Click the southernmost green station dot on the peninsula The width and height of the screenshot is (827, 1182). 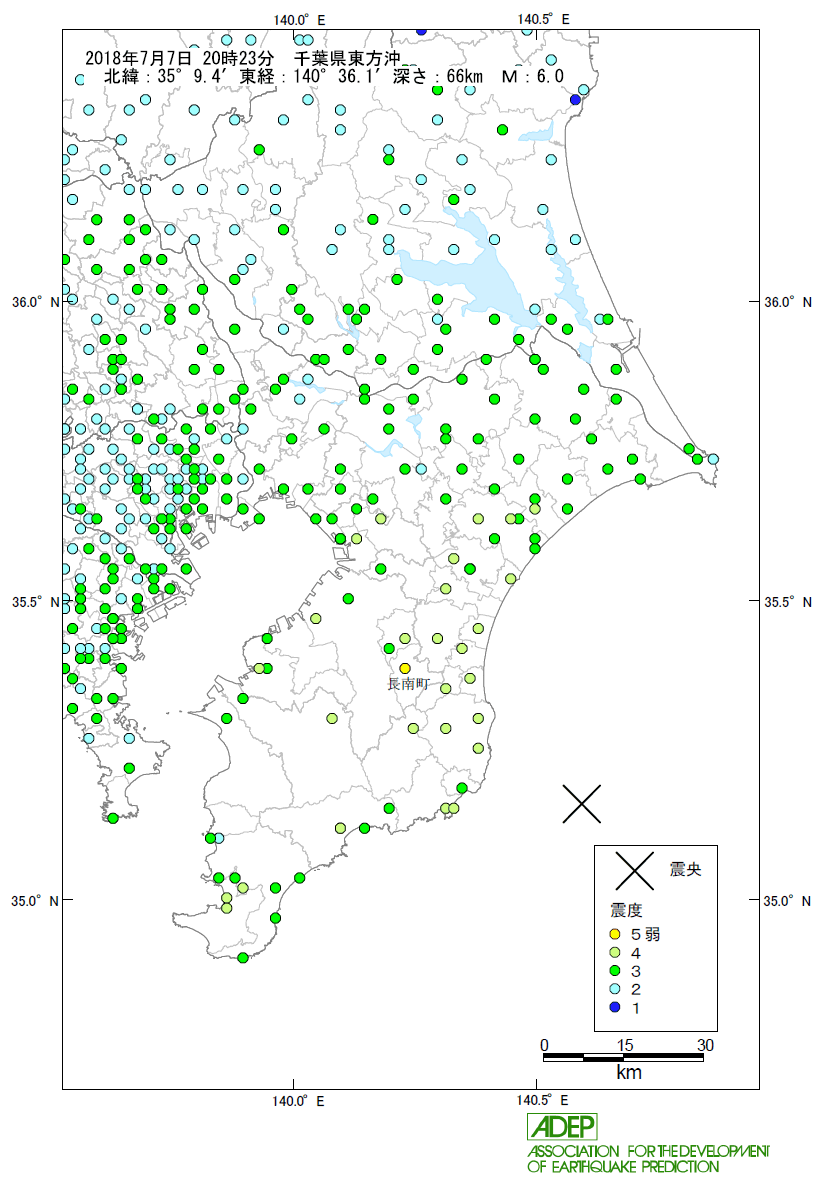[x=242, y=957]
